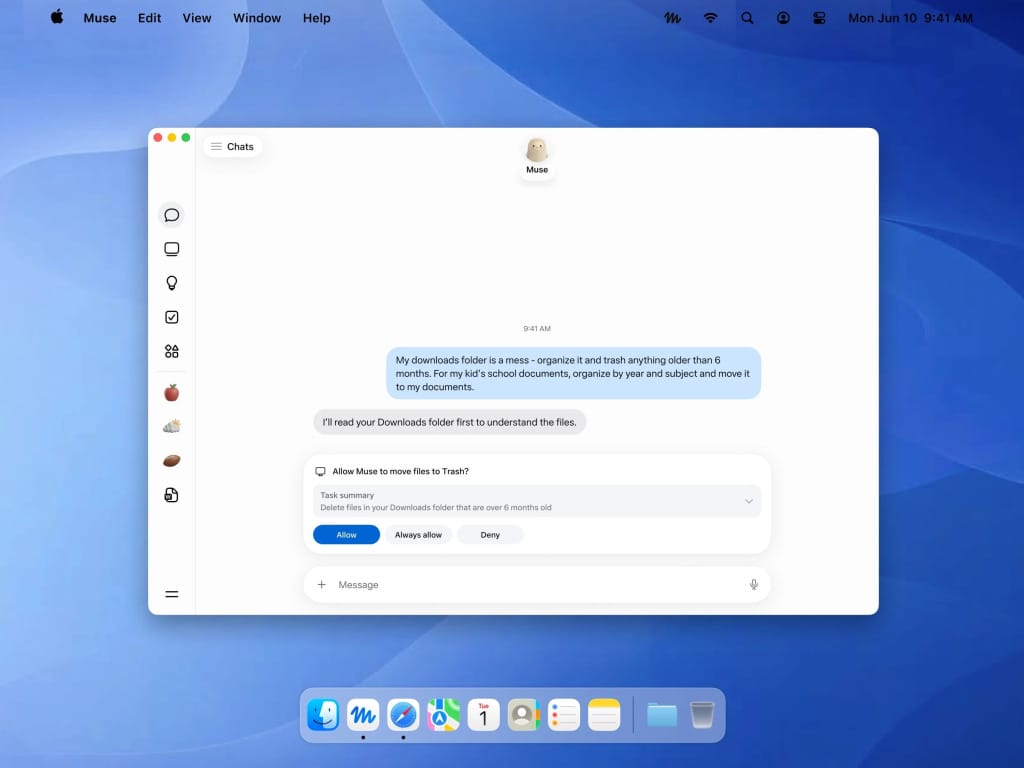Open the shapes grid sidebar icon

(172, 351)
